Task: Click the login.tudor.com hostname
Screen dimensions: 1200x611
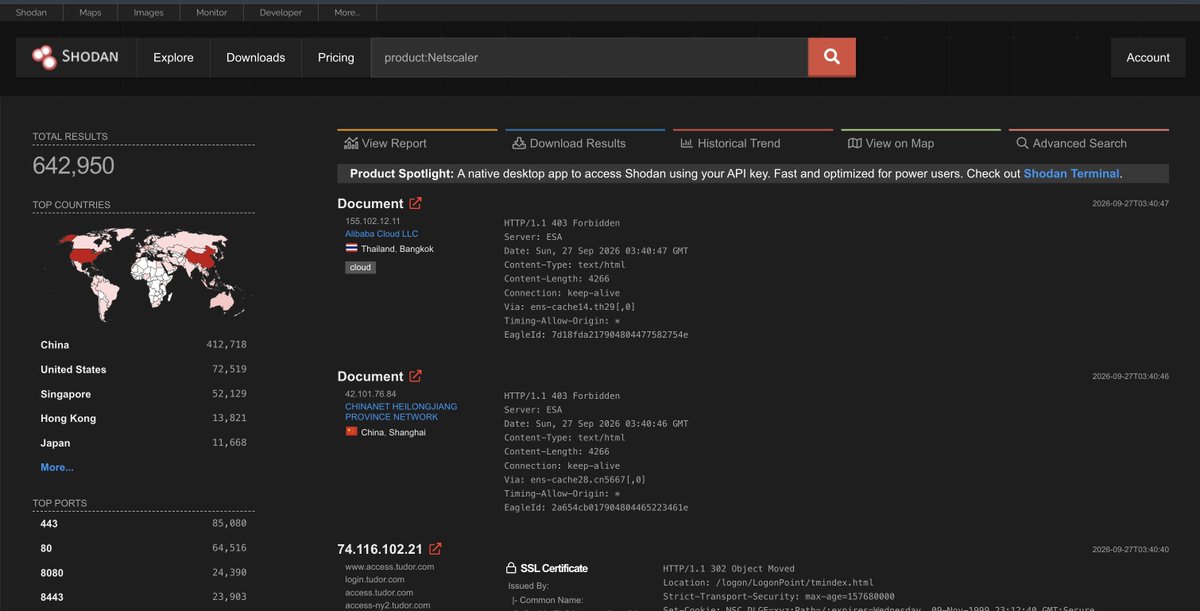Action: pos(375,579)
